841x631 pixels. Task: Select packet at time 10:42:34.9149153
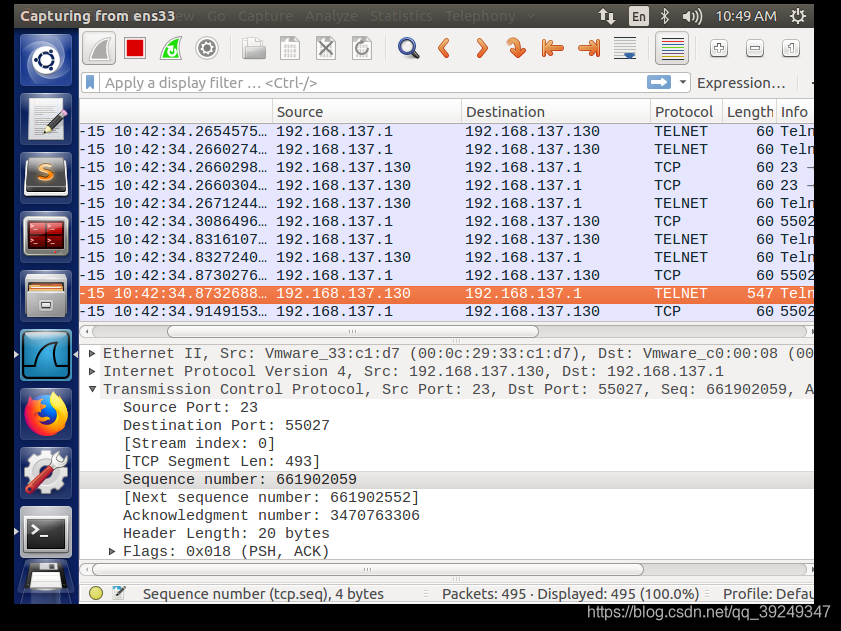[446, 312]
